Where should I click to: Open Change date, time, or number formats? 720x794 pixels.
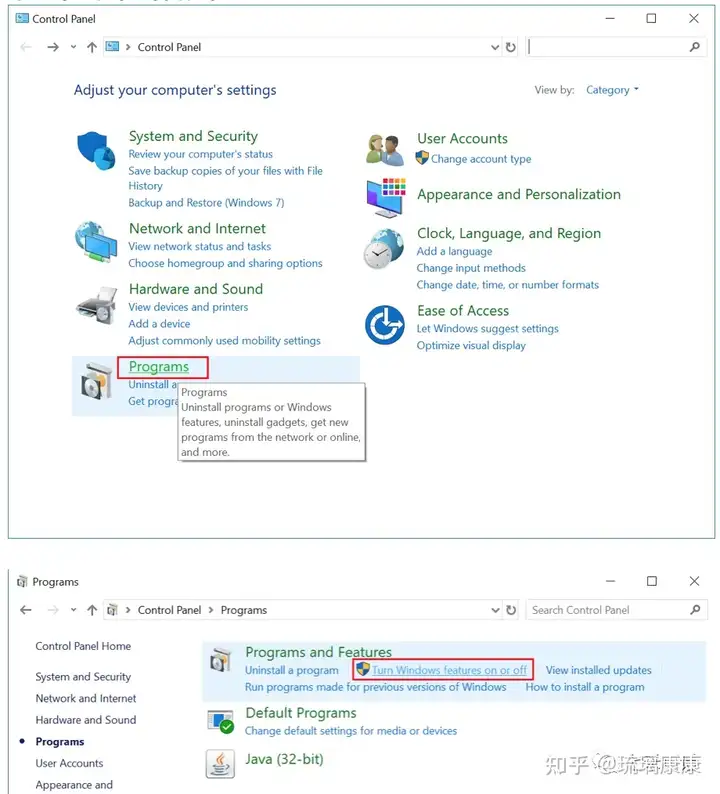pos(507,285)
